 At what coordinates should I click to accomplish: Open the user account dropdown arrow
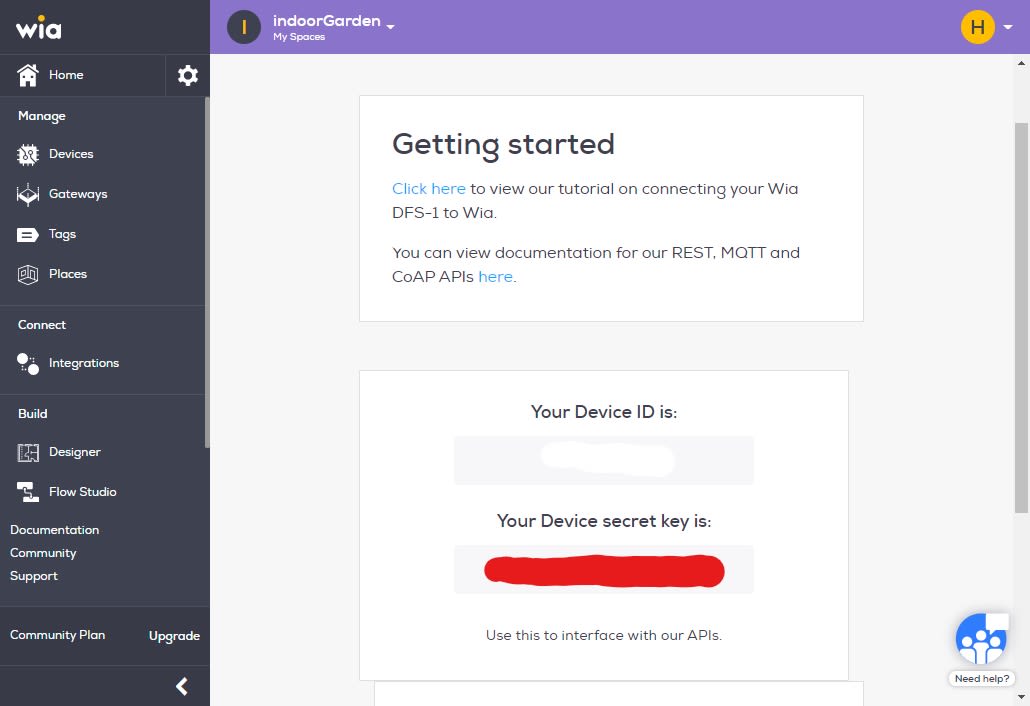pos(1008,27)
